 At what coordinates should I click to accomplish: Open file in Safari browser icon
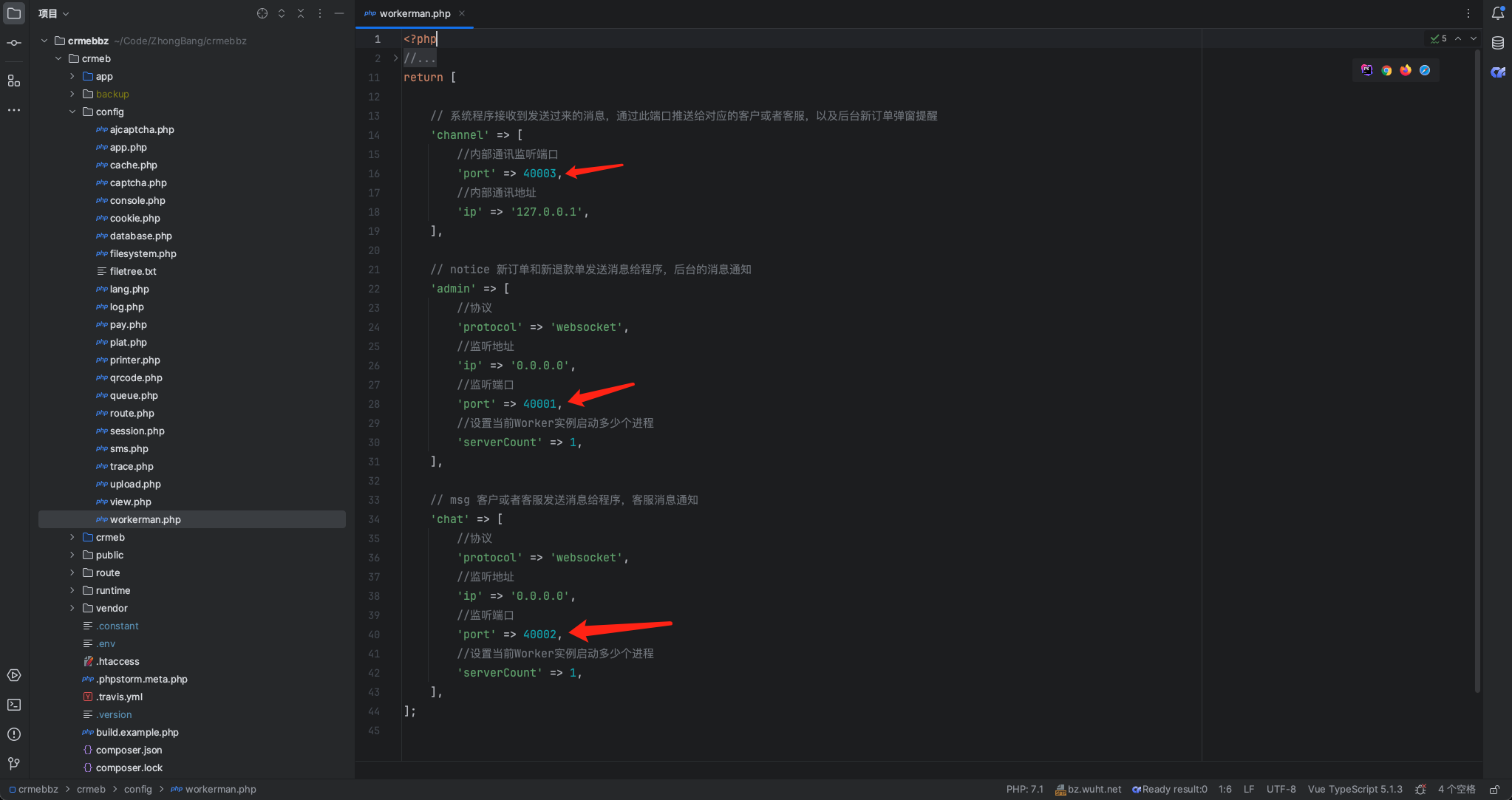[1425, 70]
